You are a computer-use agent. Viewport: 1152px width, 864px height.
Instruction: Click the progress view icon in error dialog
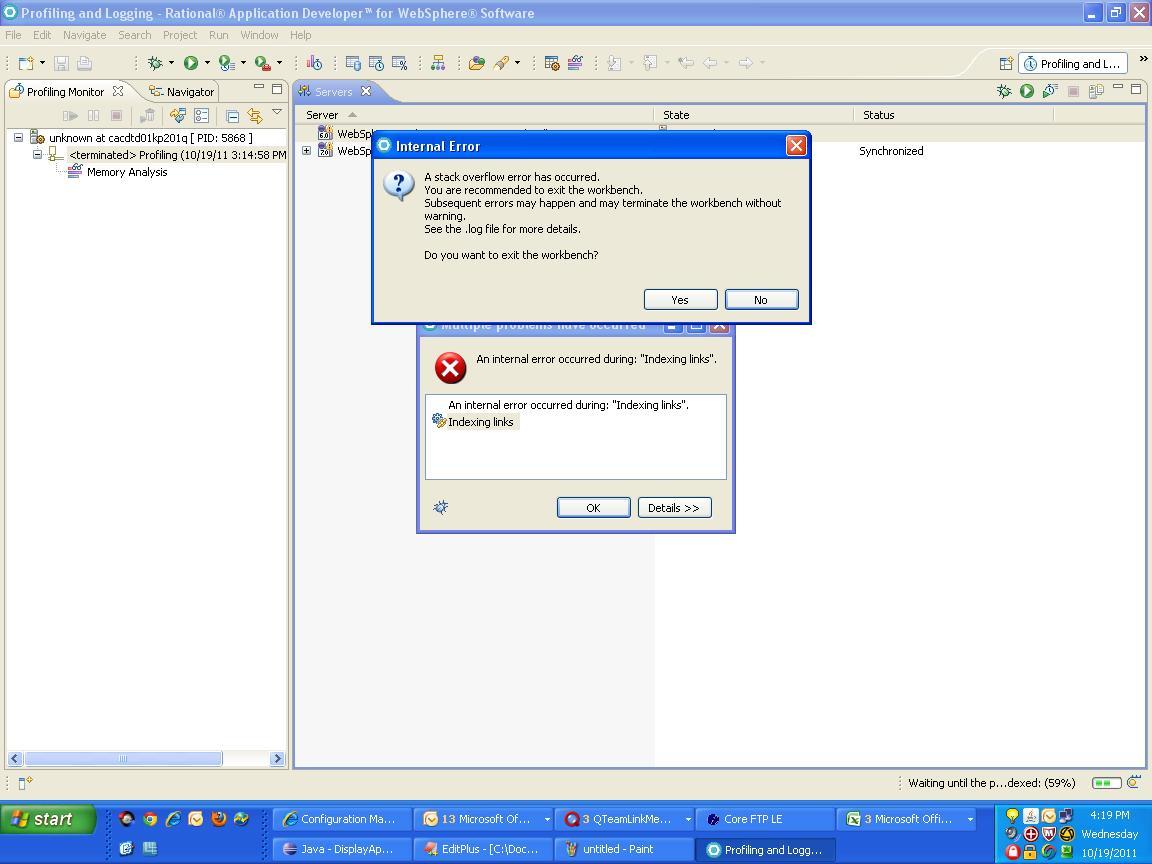[441, 507]
